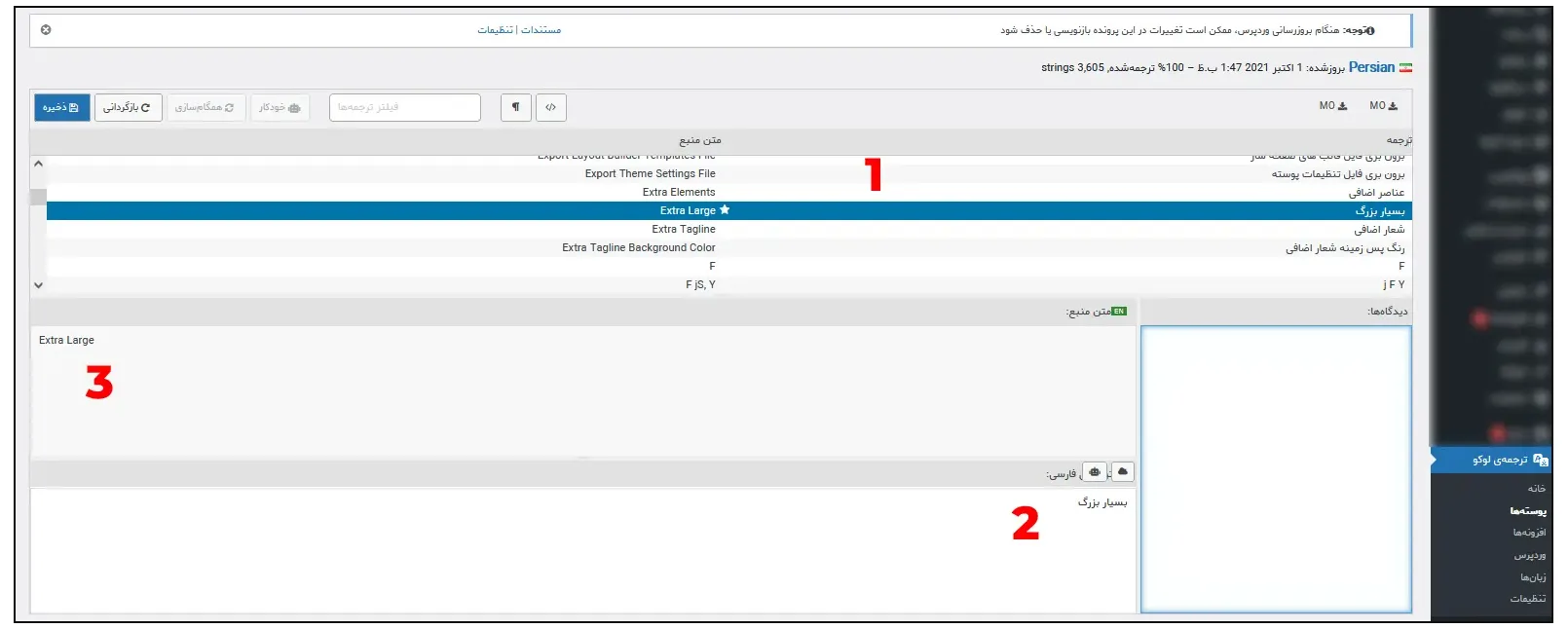Click the Iran flag beside Persian
1568x629 pixels.
(1405, 67)
